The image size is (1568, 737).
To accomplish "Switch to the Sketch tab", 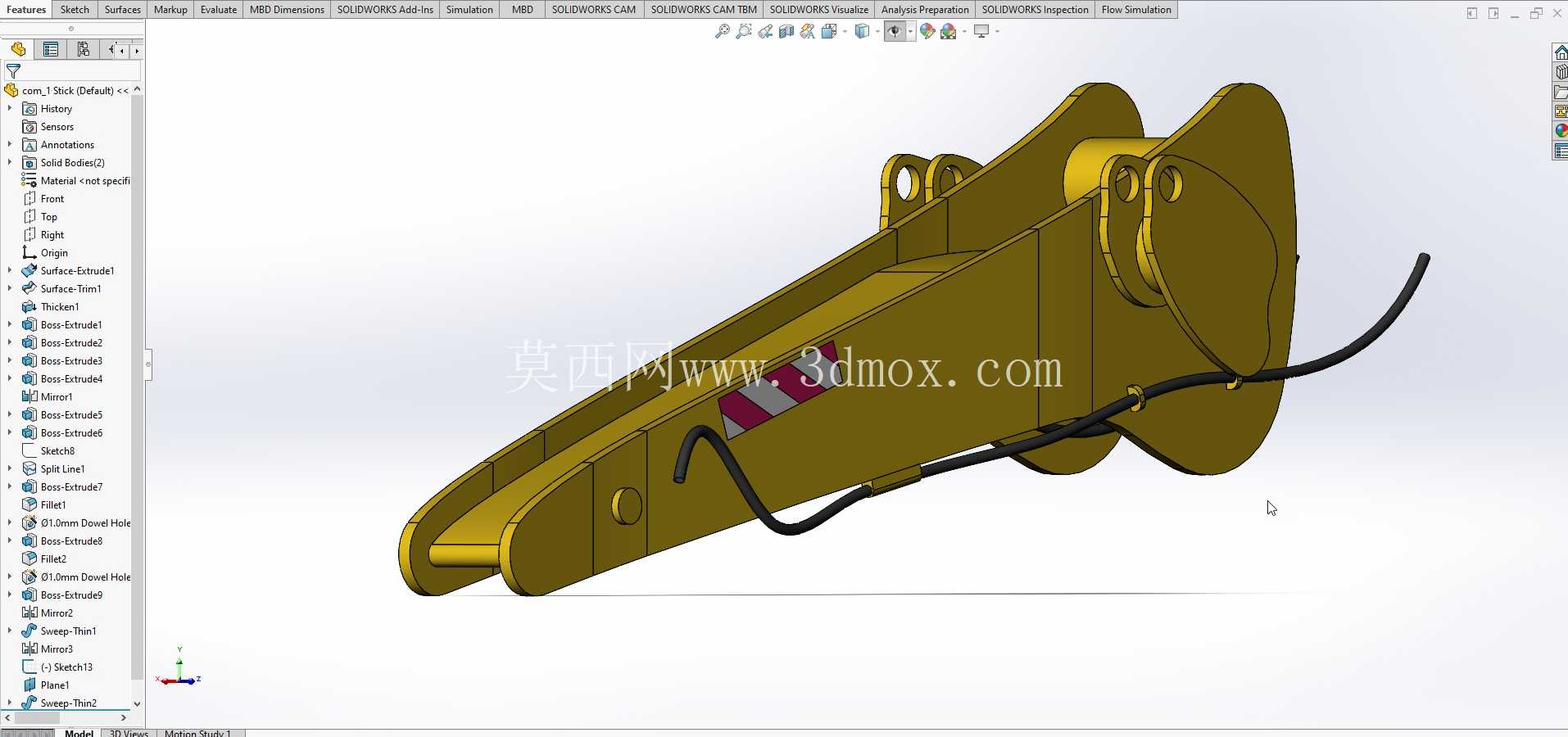I will coord(75,10).
